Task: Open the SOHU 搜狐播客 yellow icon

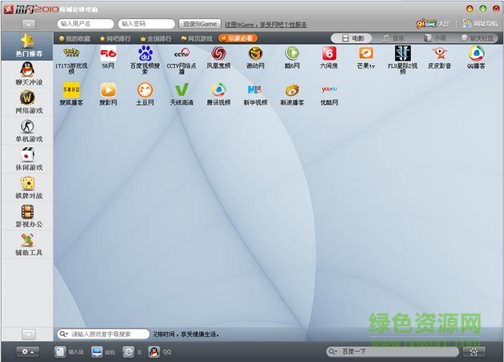Action: (x=72, y=90)
